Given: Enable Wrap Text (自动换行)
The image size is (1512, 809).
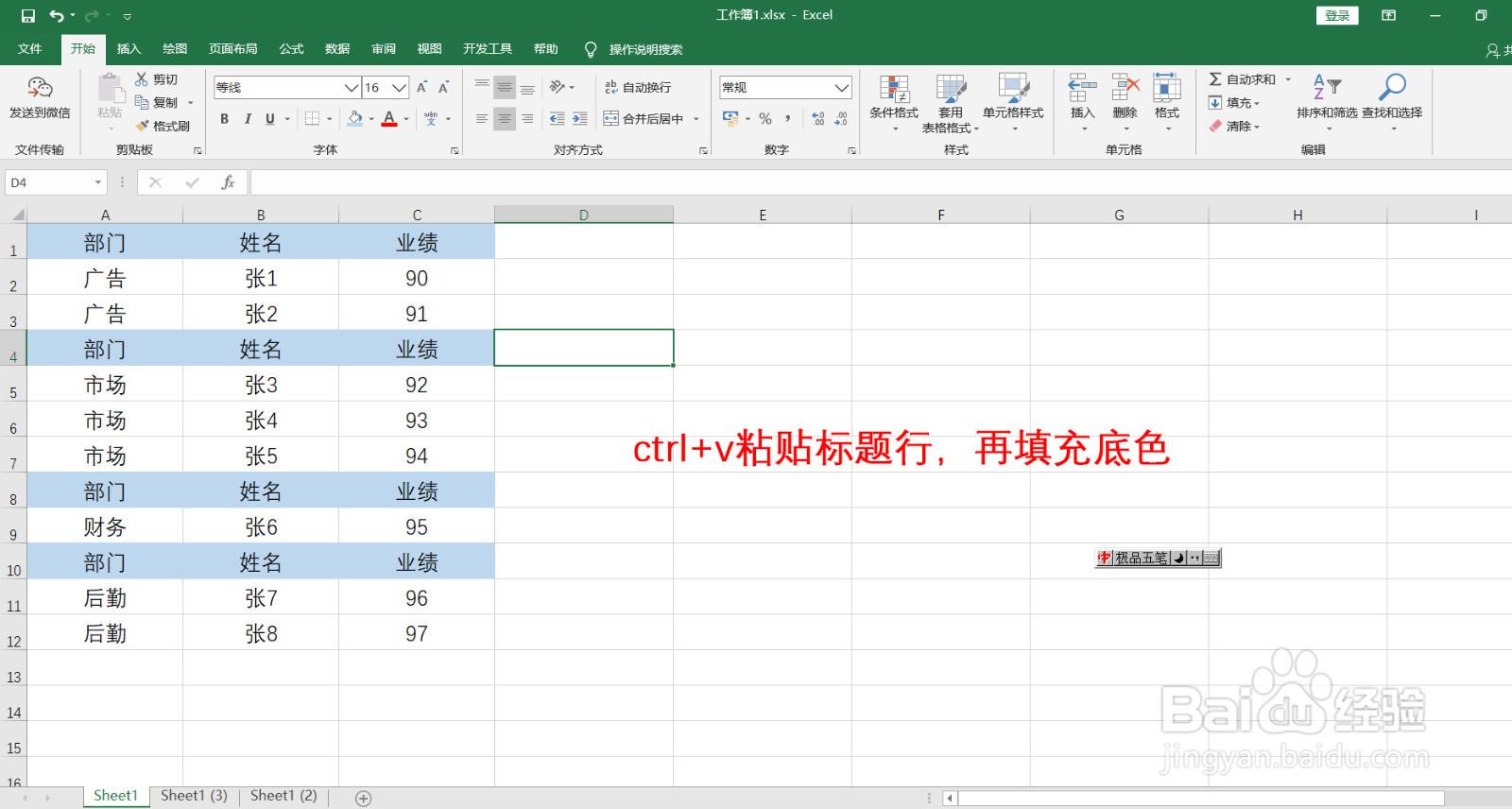Looking at the screenshot, I should (x=638, y=87).
